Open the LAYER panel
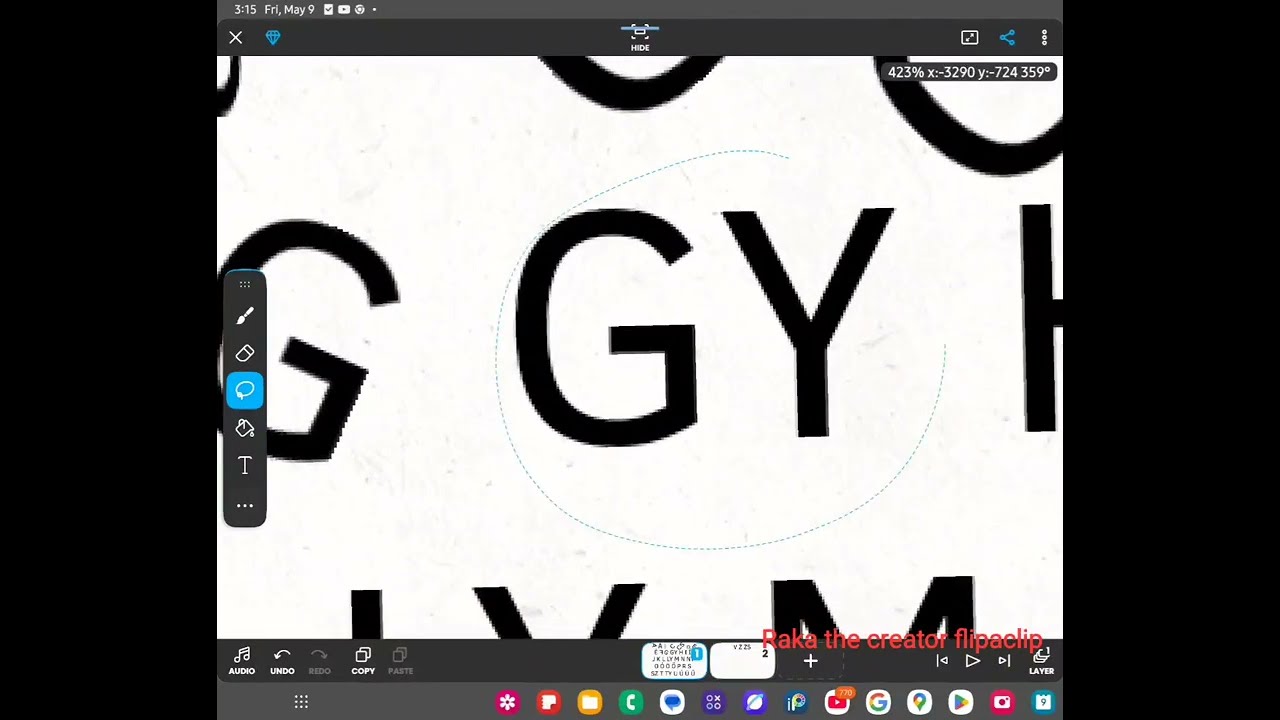Image resolution: width=1280 pixels, height=720 pixels. click(1041, 661)
